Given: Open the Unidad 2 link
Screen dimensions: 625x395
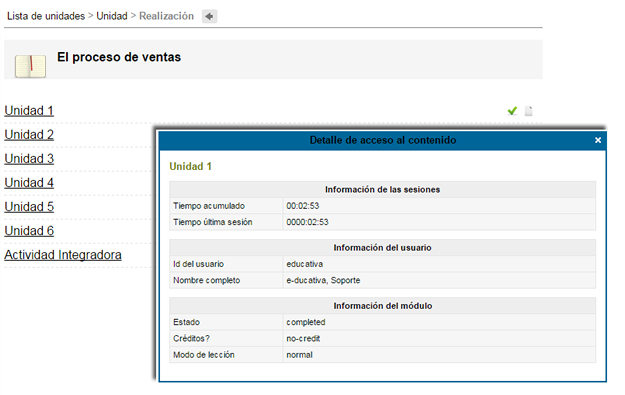Looking at the screenshot, I should pos(29,135).
